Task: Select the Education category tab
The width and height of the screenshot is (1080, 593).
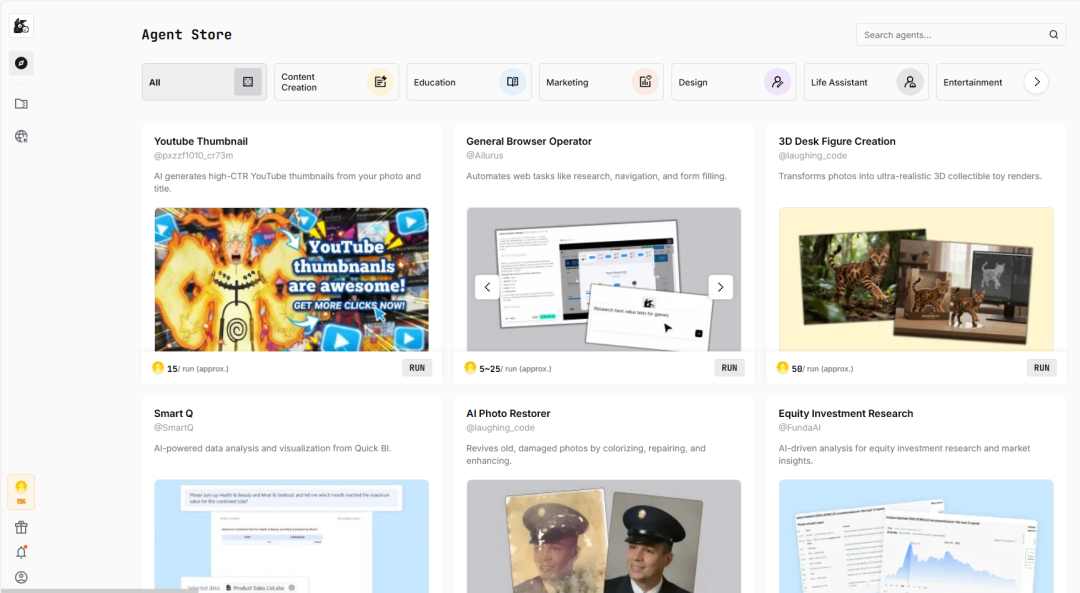Action: pyautogui.click(x=468, y=82)
